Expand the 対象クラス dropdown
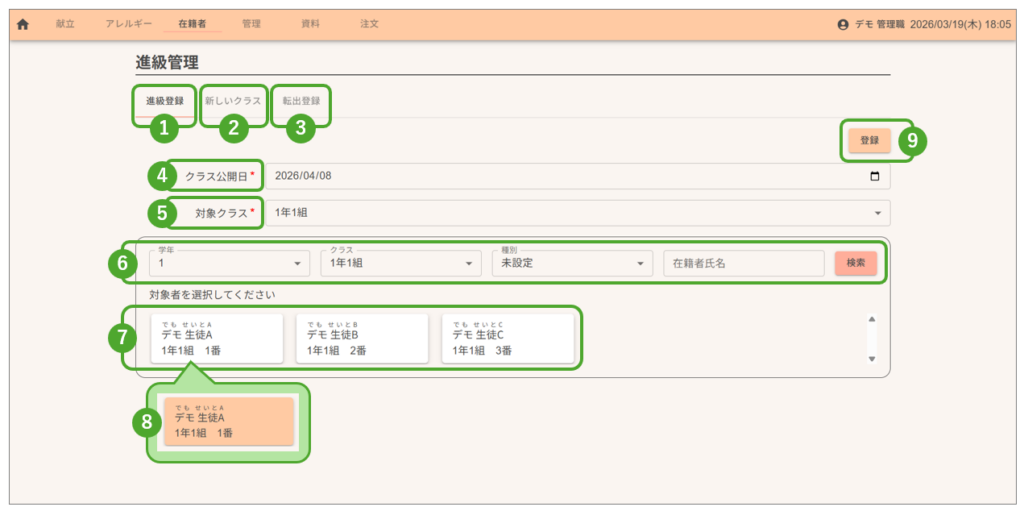Image resolution: width=1024 pixels, height=511 pixels. point(877,213)
